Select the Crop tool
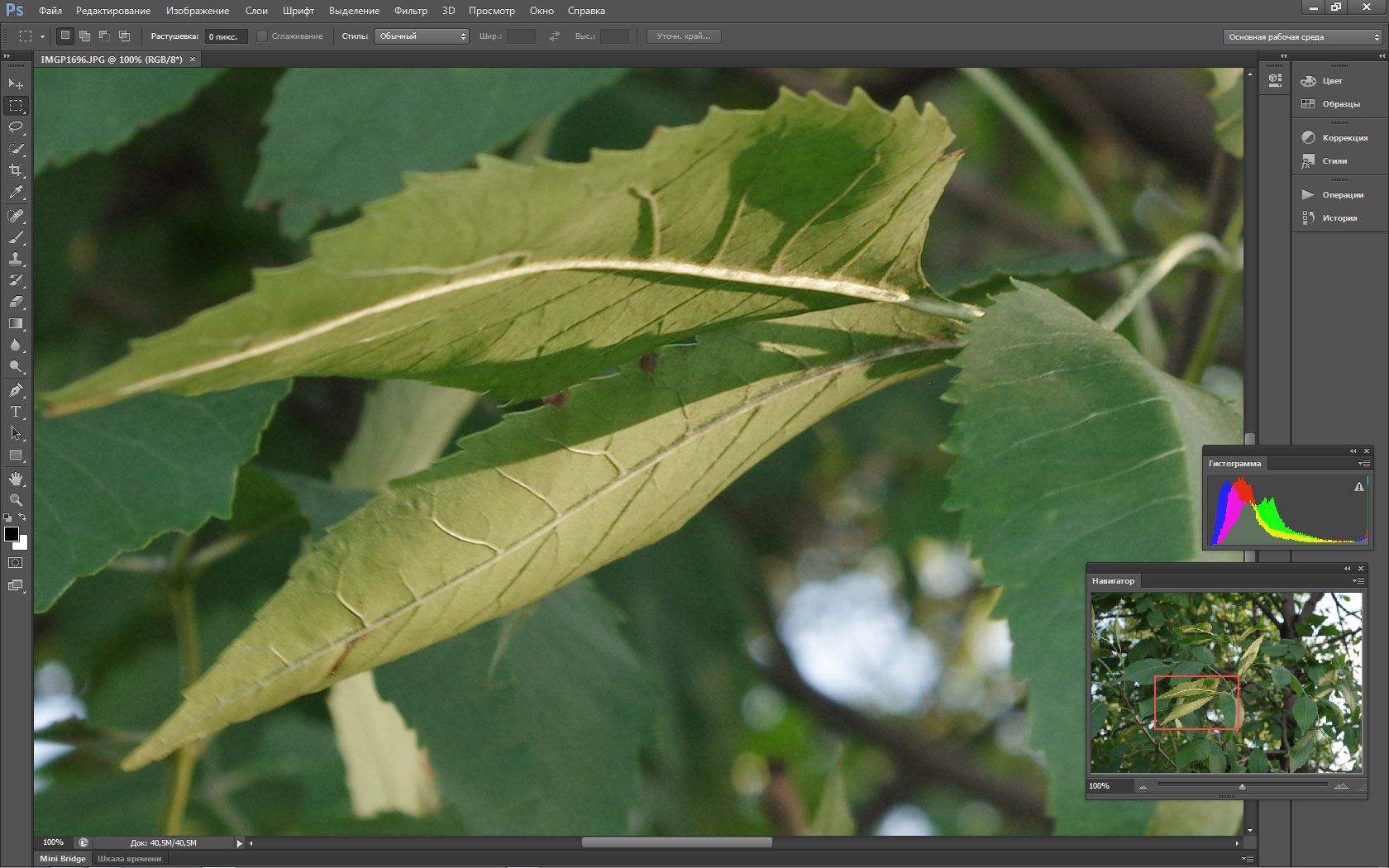Viewport: 1389px width, 868px height. (16, 170)
